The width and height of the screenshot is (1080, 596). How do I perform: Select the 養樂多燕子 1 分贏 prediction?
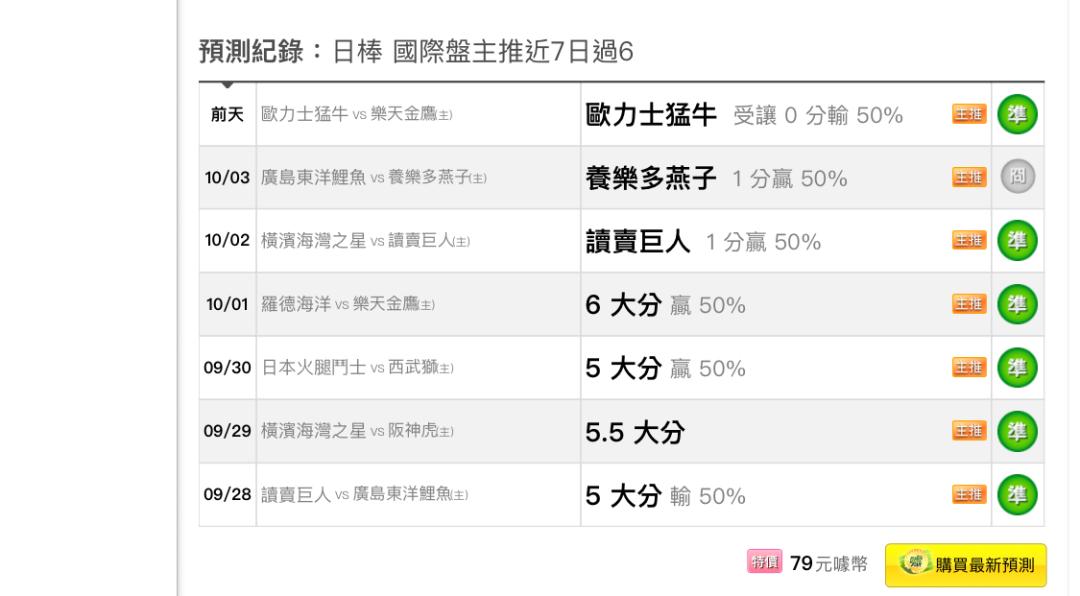716,178
